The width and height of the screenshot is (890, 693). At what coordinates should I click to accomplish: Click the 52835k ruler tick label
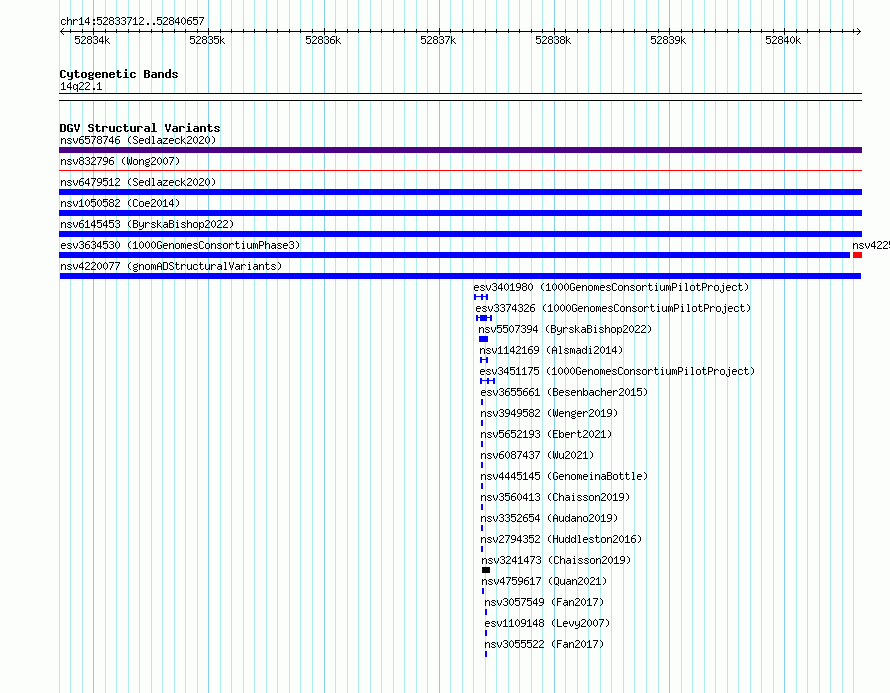coord(207,40)
